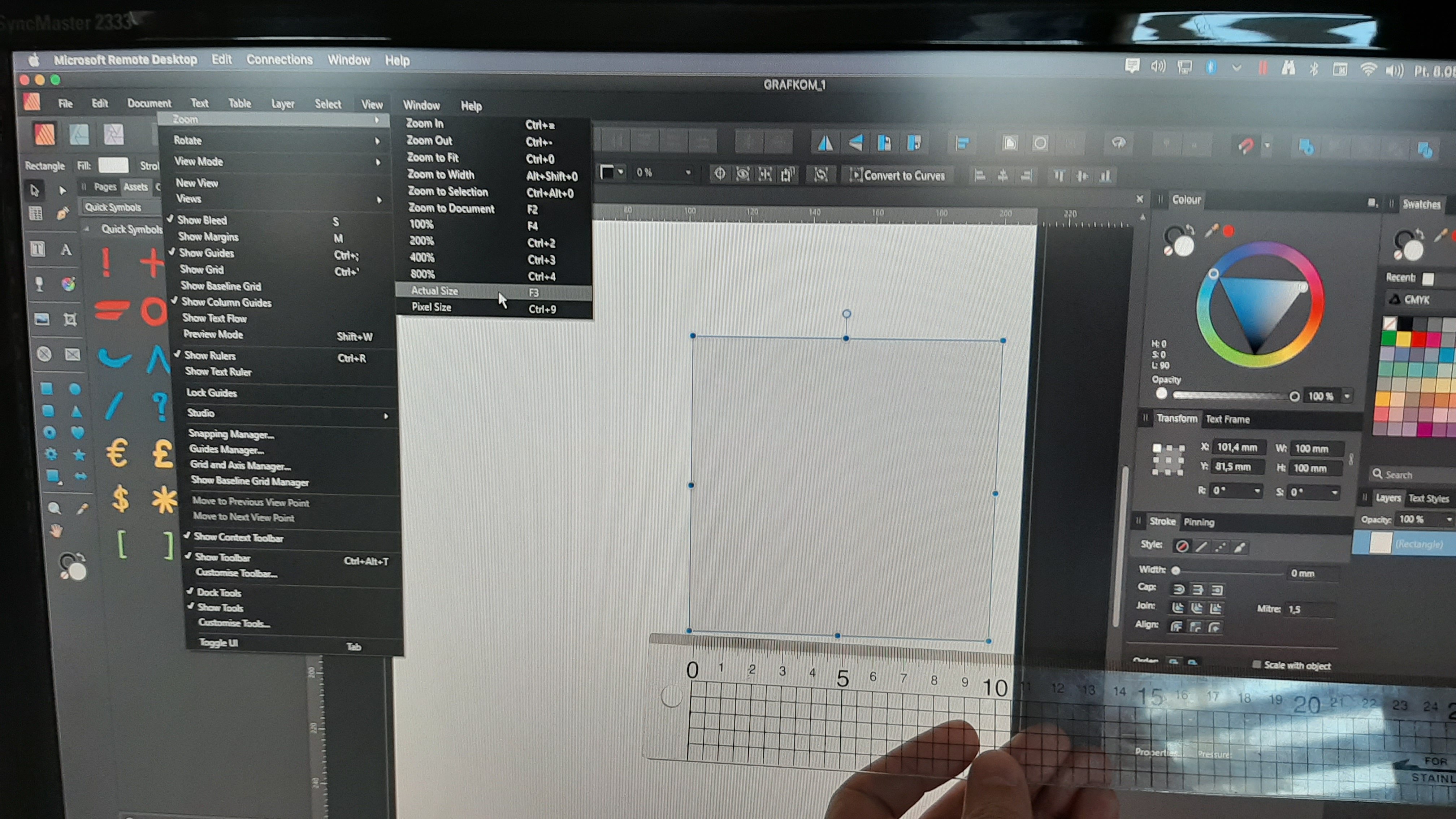This screenshot has width=1456, height=819.
Task: Select the Artistic Text tool
Action: click(x=66, y=249)
